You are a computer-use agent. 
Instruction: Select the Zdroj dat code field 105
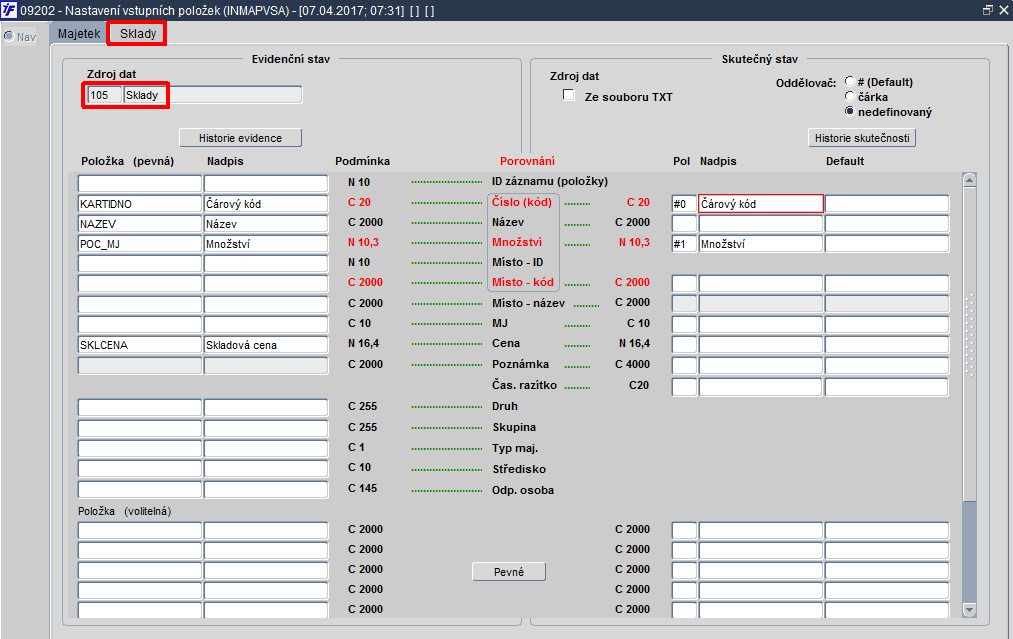click(x=105, y=95)
